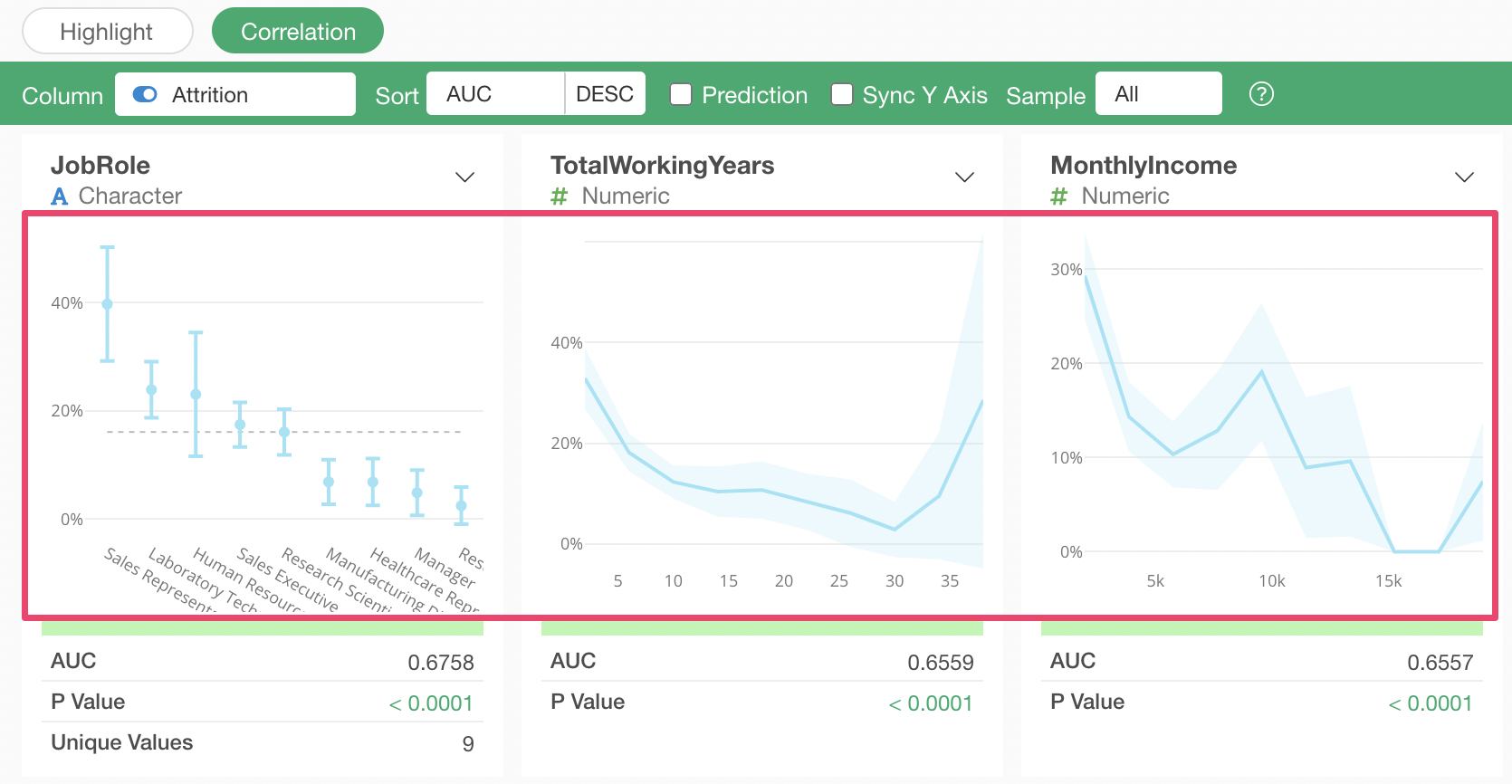Viewport: 1512px width, 784px height.
Task: Enable the Prediction checkbox
Action: pos(681,94)
